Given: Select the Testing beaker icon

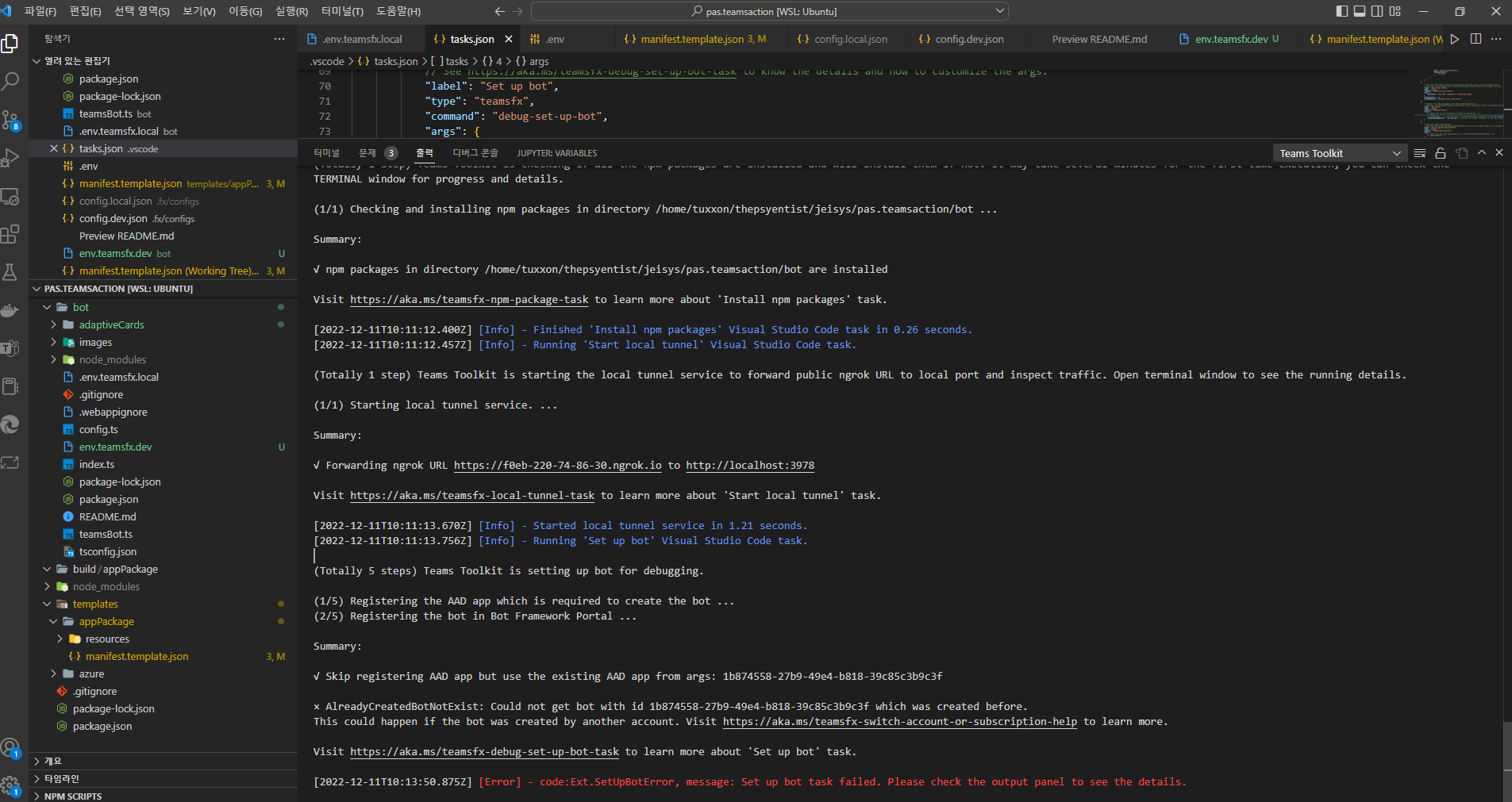Looking at the screenshot, I should coord(11,272).
